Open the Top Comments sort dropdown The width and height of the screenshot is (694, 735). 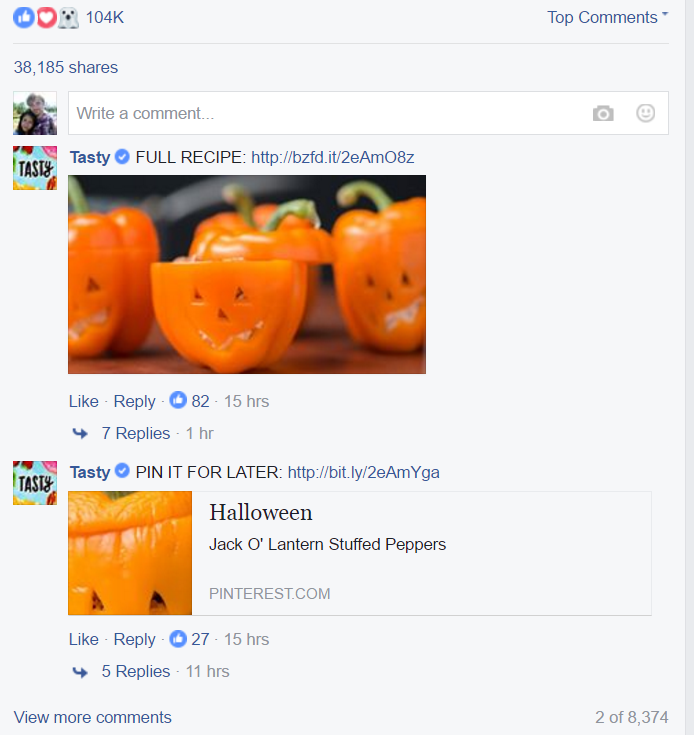click(607, 17)
